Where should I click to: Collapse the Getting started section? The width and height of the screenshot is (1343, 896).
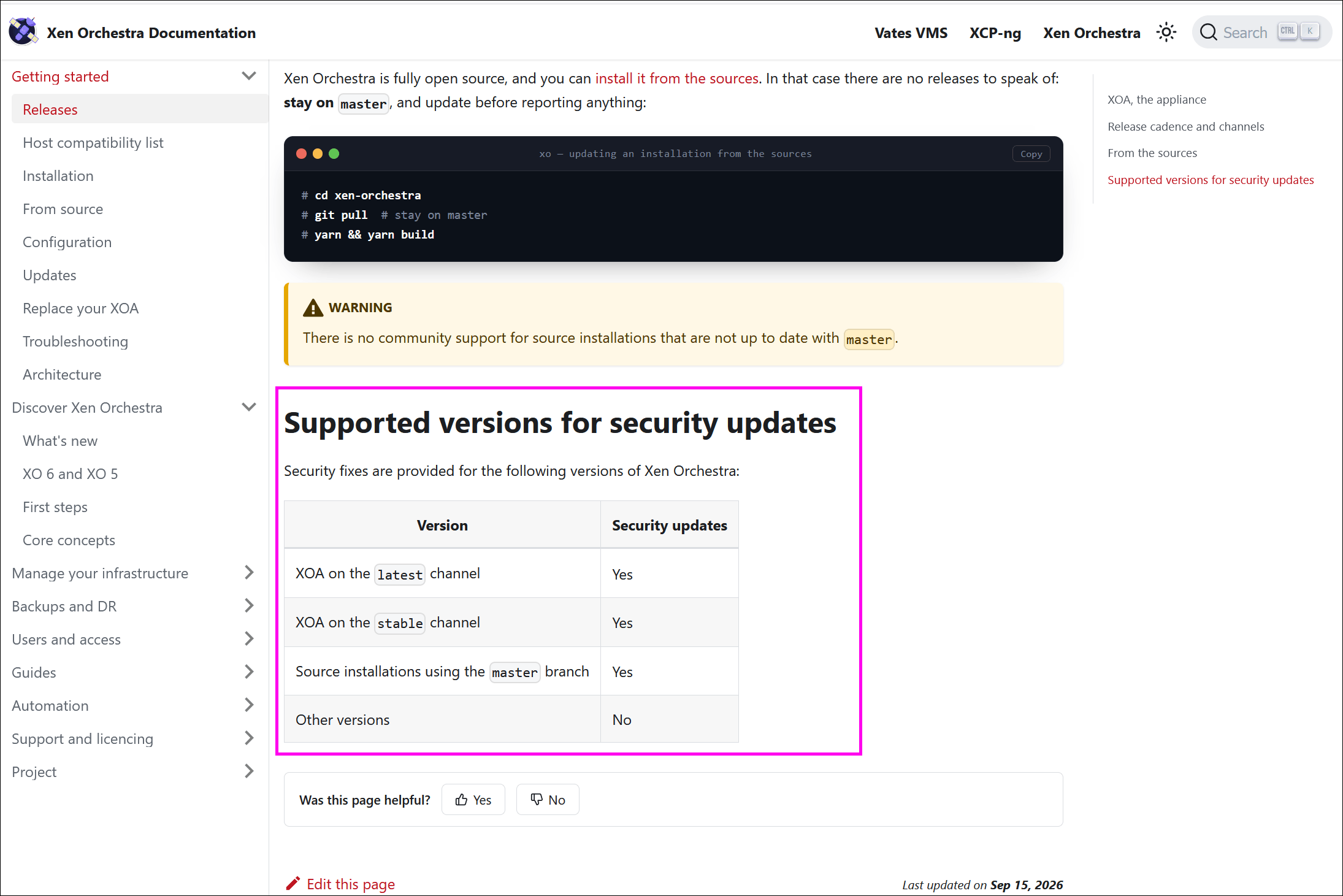(x=249, y=77)
